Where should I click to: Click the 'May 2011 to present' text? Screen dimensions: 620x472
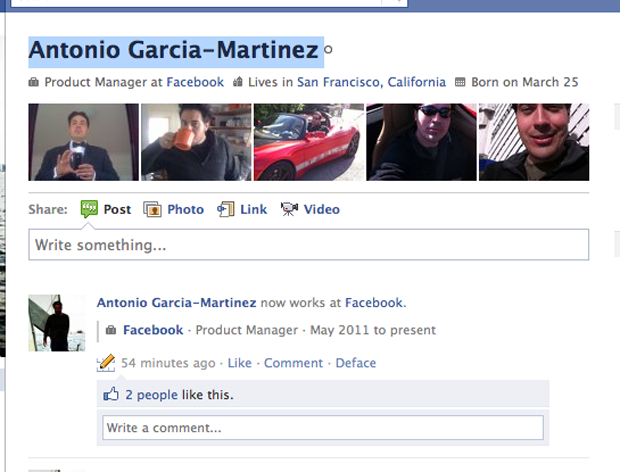[373, 330]
